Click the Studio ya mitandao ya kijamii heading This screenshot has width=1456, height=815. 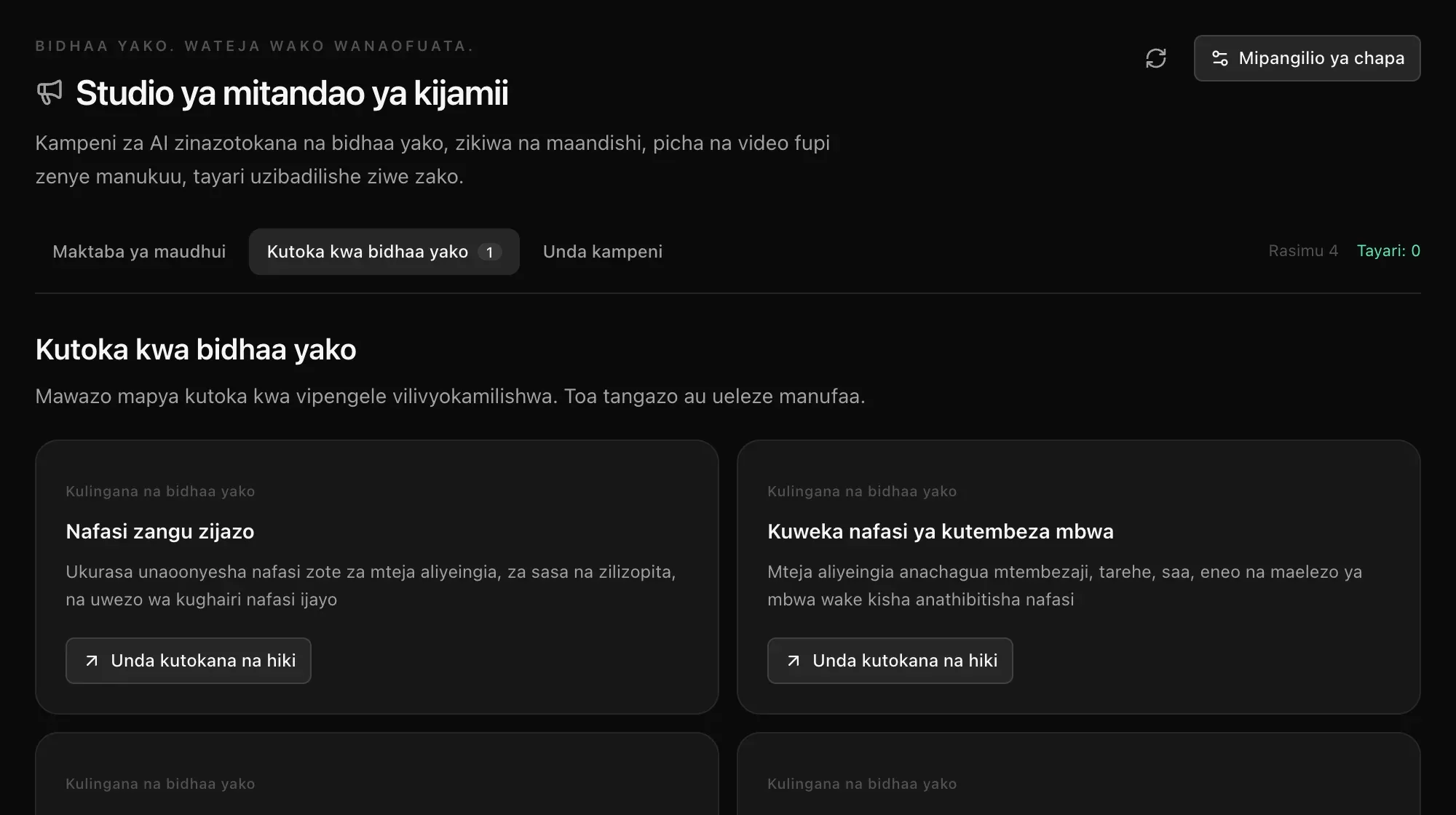pos(292,93)
